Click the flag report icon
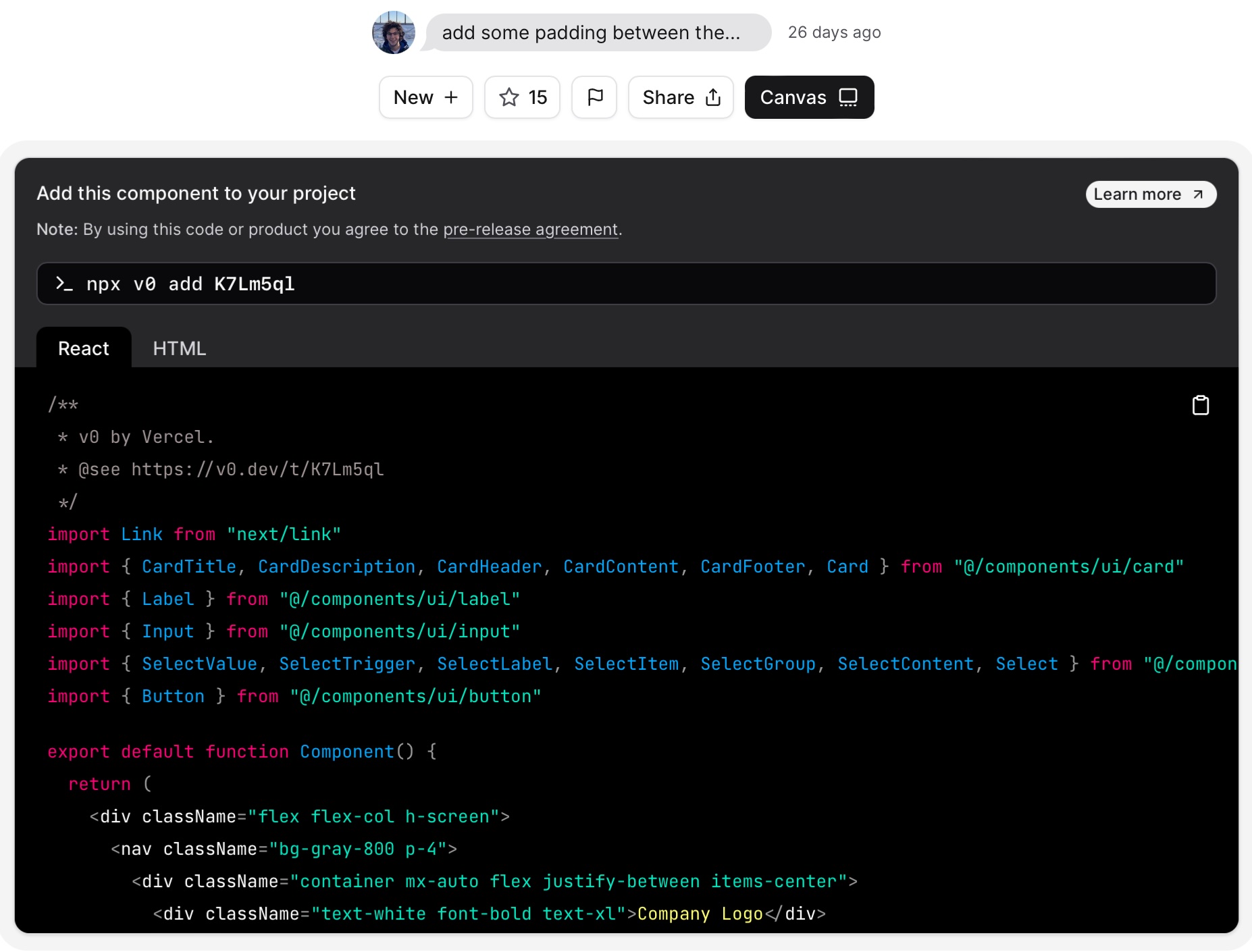 594,97
